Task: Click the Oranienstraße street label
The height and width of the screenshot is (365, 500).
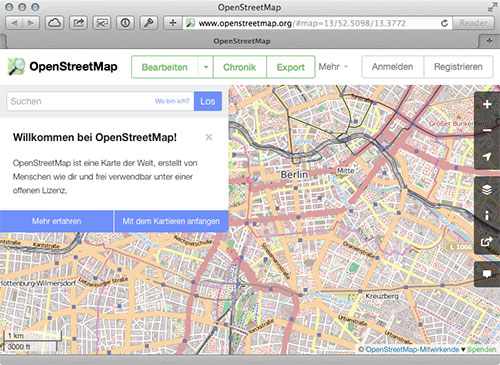Action: [360, 250]
